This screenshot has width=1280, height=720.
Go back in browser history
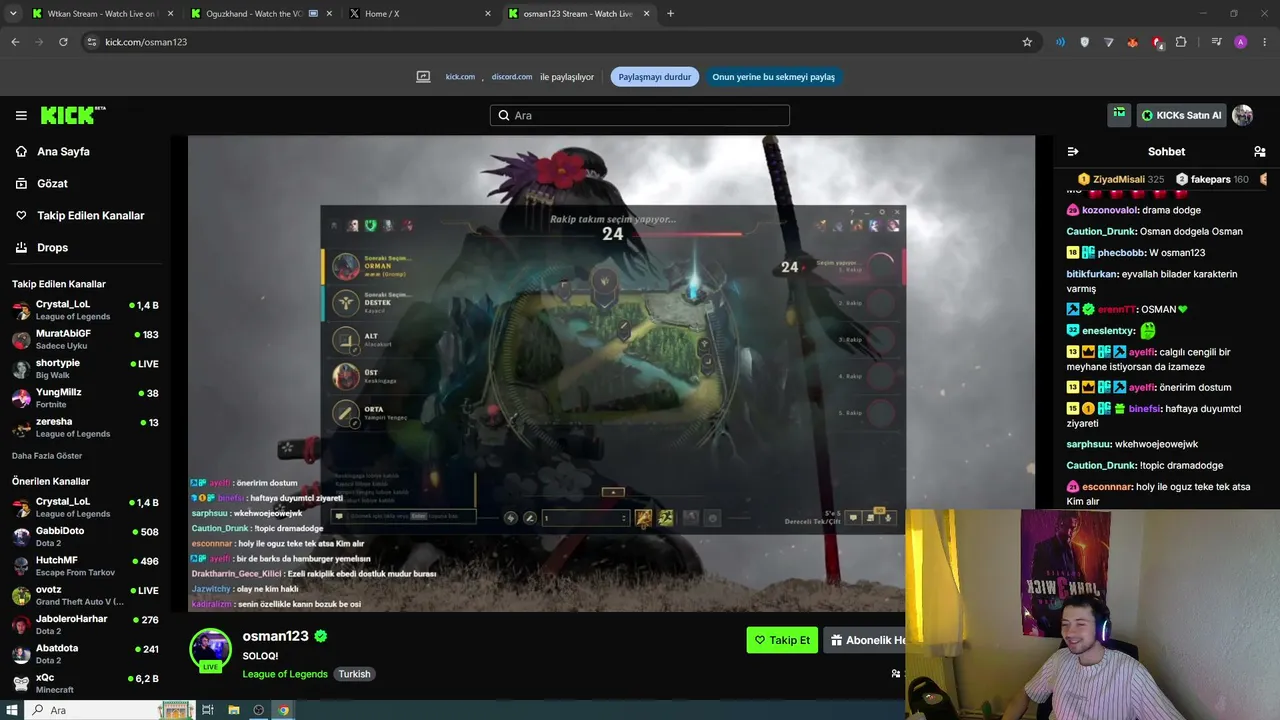coord(15,42)
